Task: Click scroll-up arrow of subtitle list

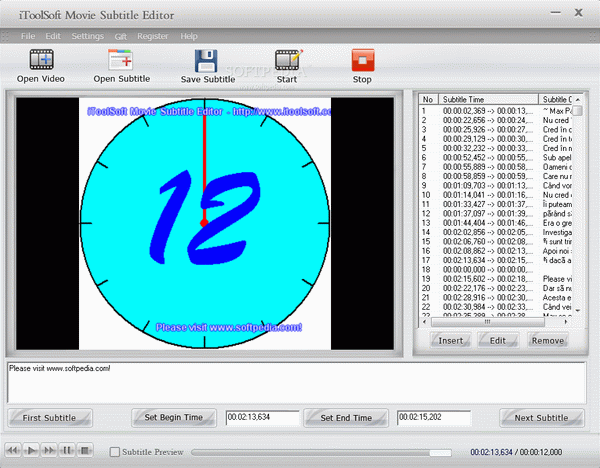Action: pos(577,99)
